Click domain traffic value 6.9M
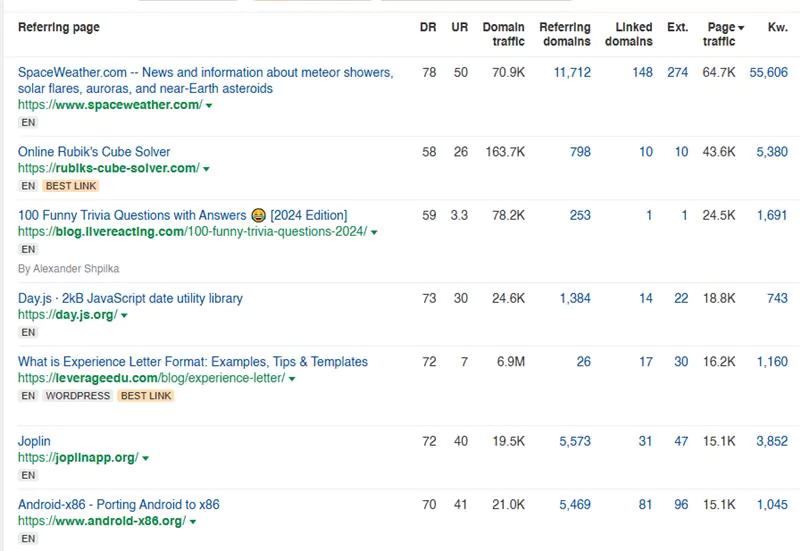This screenshot has width=800, height=551. coord(511,362)
